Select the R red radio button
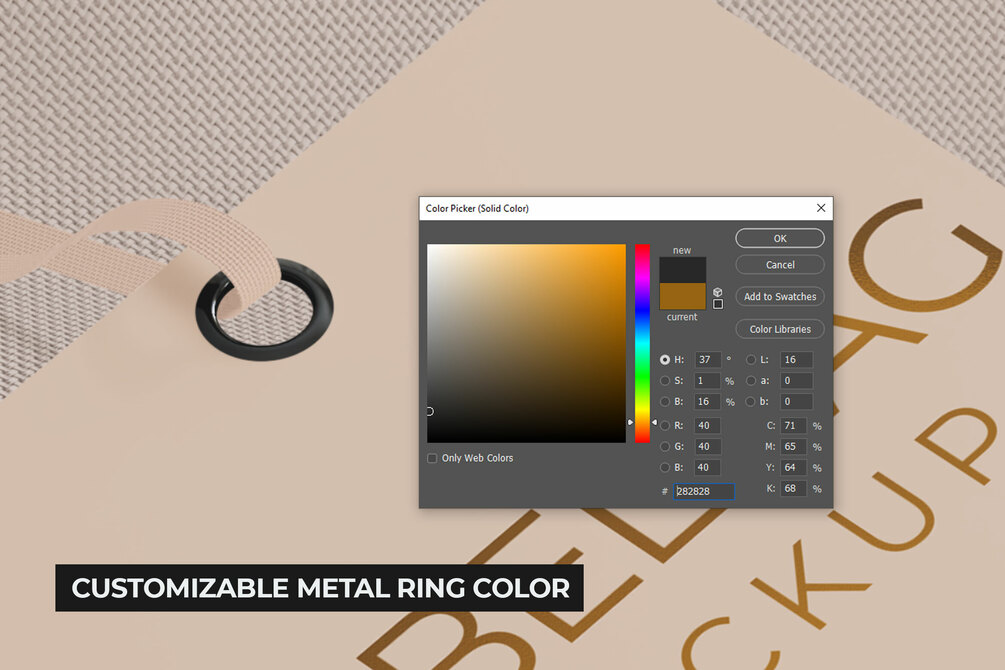This screenshot has width=1005, height=670. pos(665,426)
